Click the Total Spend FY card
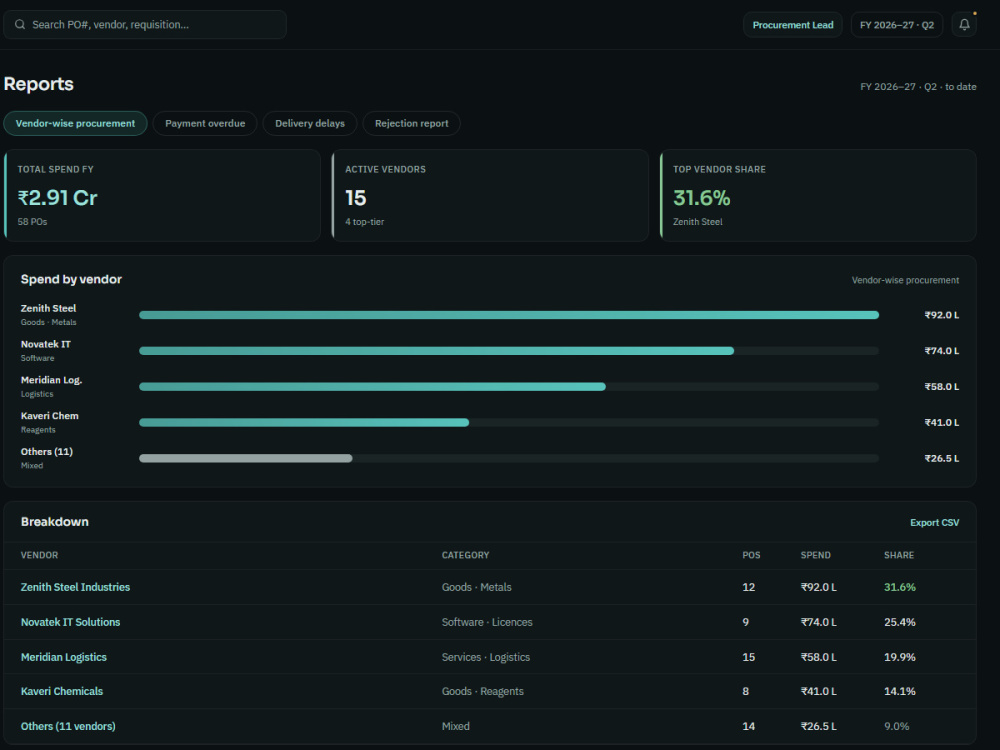 tap(163, 195)
